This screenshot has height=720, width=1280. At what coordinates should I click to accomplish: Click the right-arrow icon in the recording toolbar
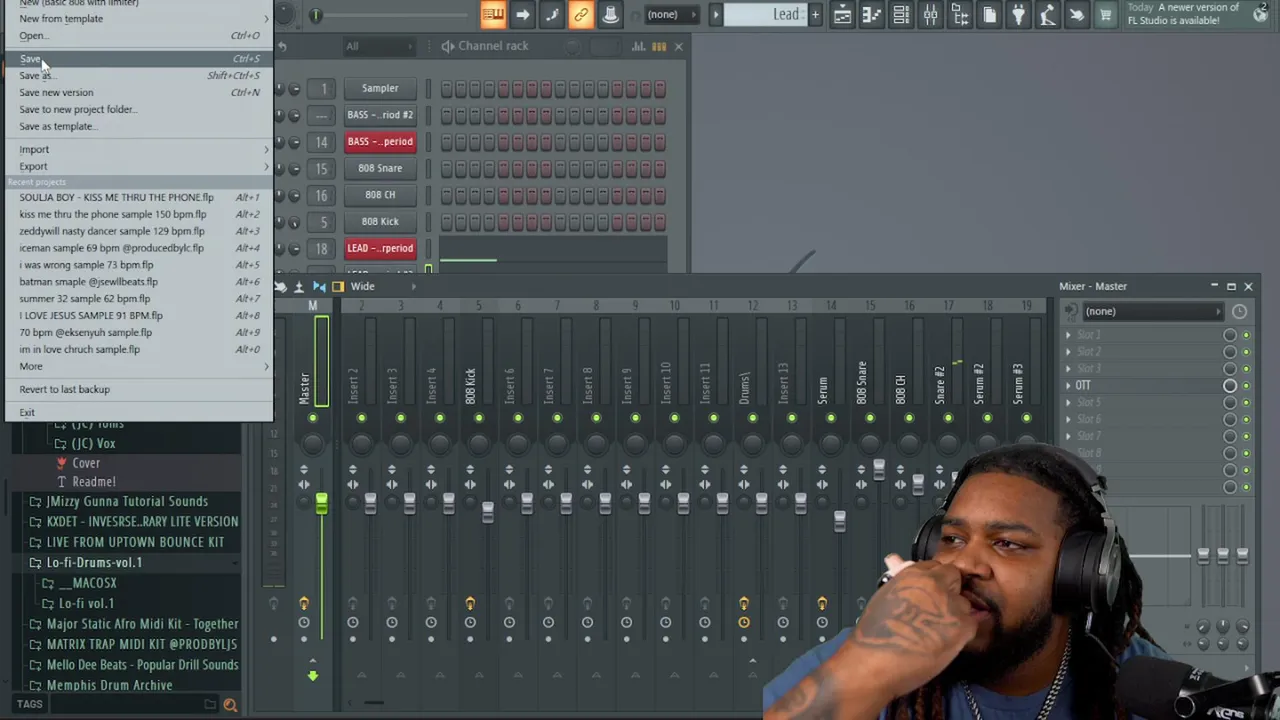(522, 14)
